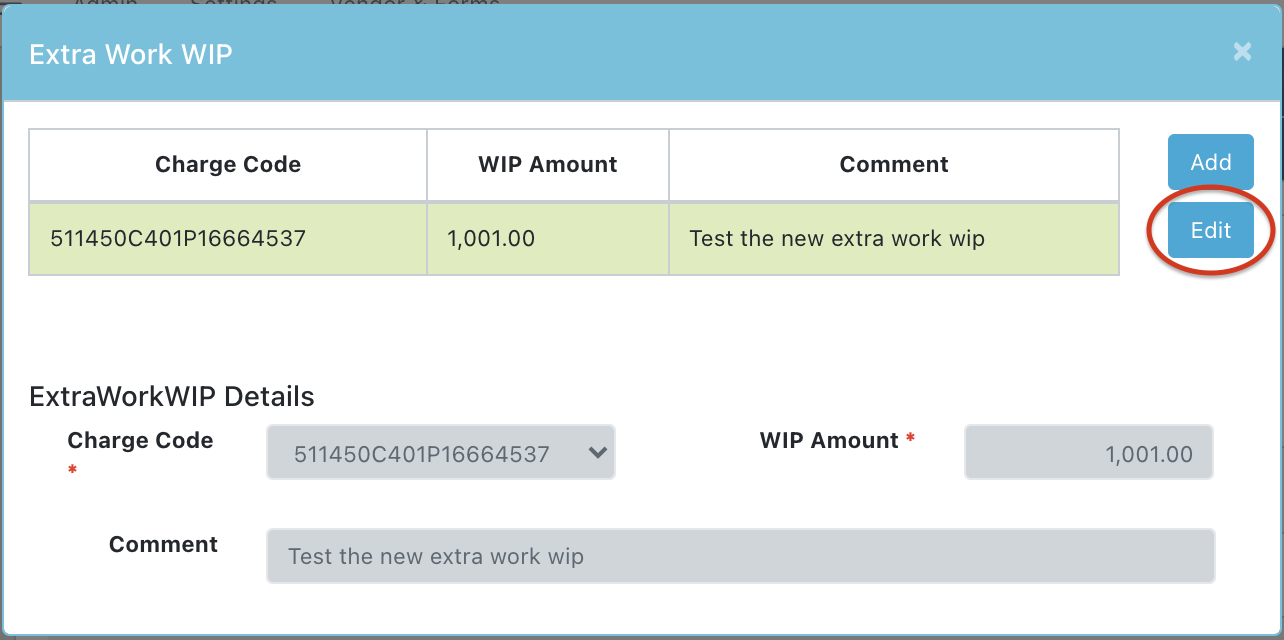Open the Admin menu
Image resolution: width=1284 pixels, height=640 pixels.
[x=103, y=5]
